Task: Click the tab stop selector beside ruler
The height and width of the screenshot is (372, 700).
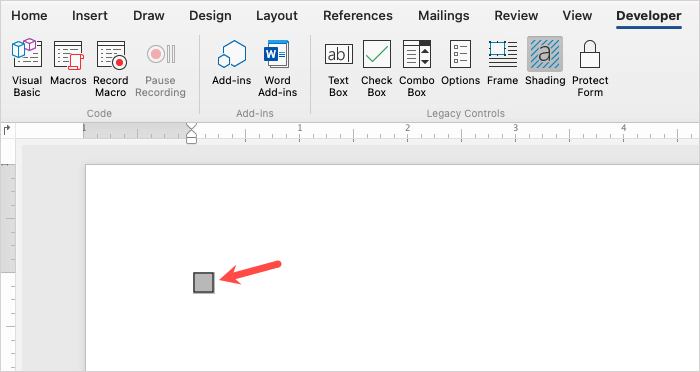Action: (7, 130)
